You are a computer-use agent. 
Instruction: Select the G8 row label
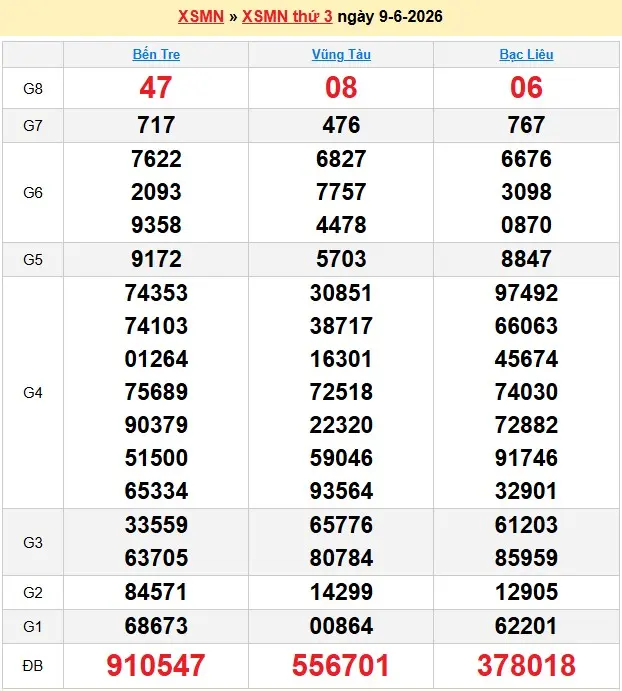[33, 89]
